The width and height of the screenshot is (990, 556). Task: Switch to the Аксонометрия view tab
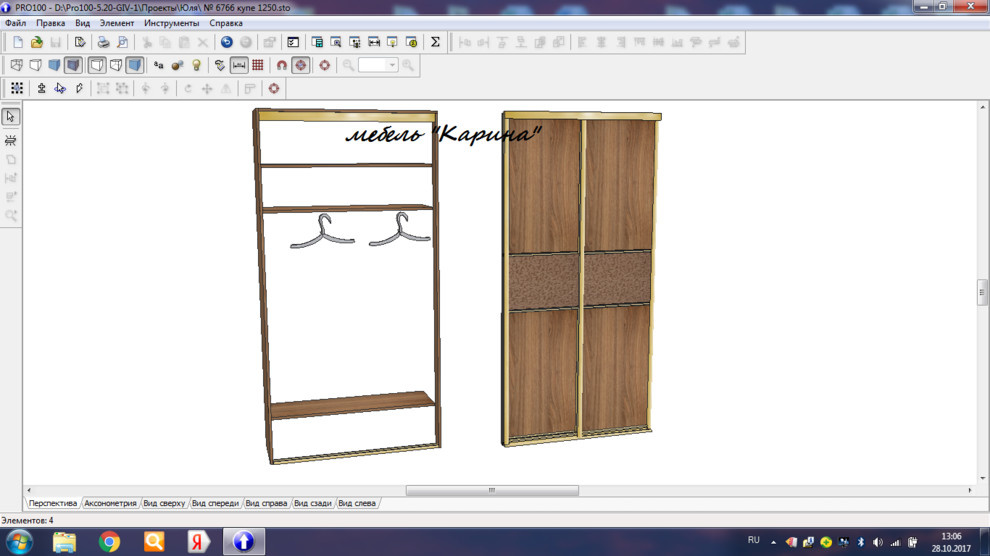[x=110, y=503]
